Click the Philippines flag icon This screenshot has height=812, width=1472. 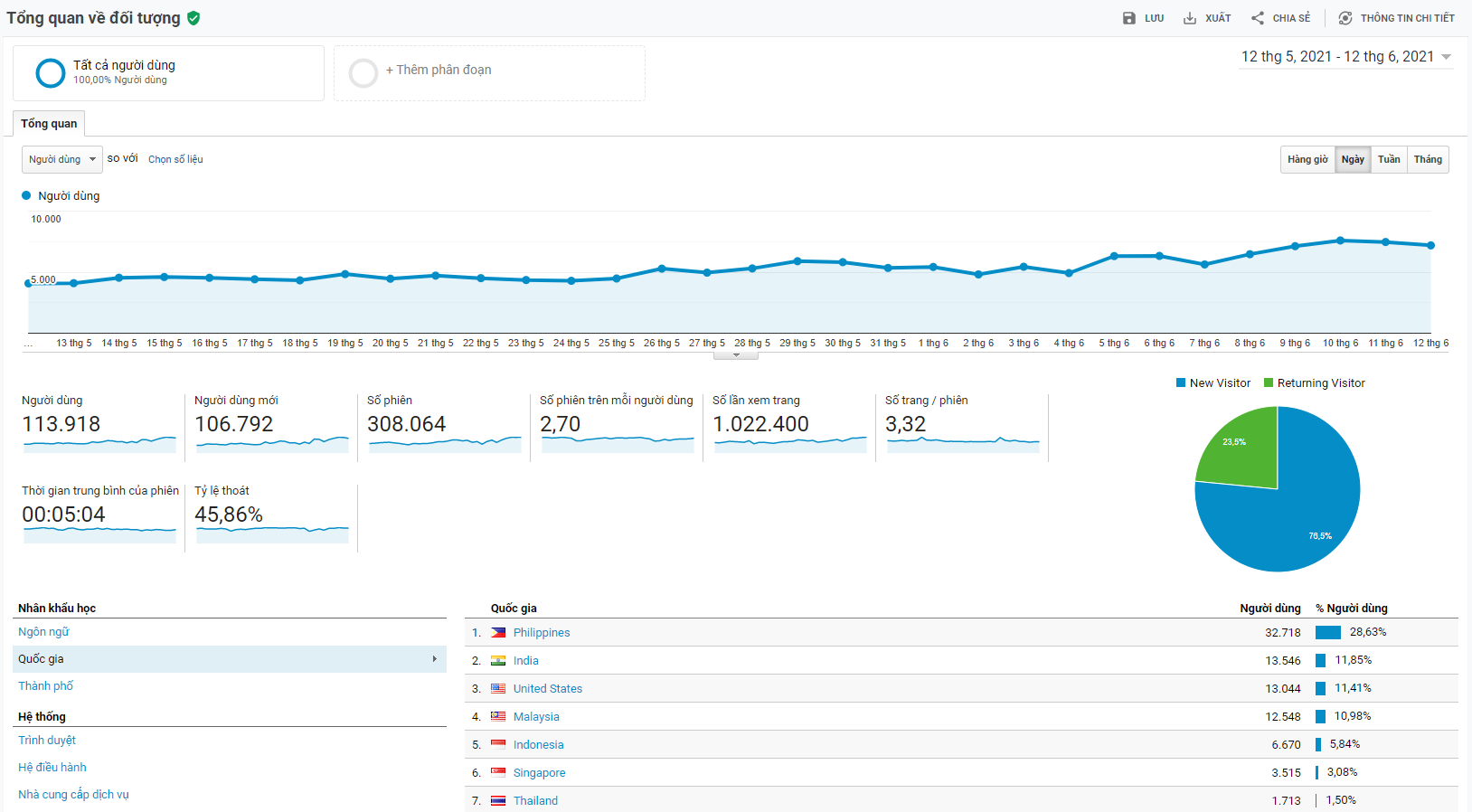(x=498, y=633)
